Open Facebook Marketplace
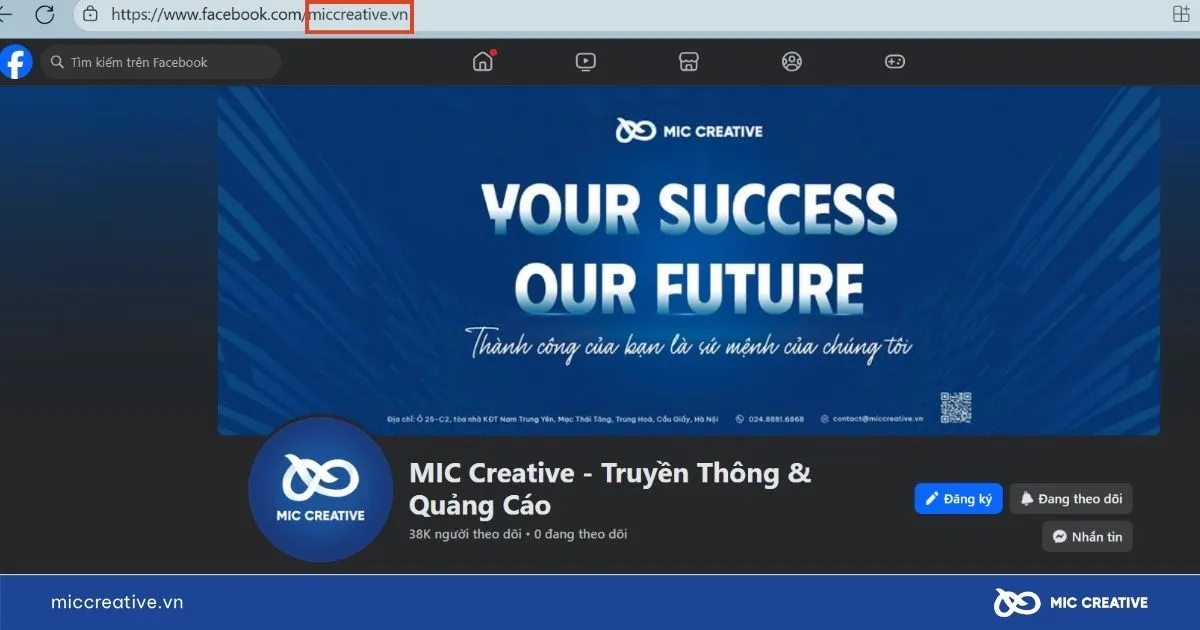Image resolution: width=1200 pixels, height=630 pixels. [x=688, y=61]
